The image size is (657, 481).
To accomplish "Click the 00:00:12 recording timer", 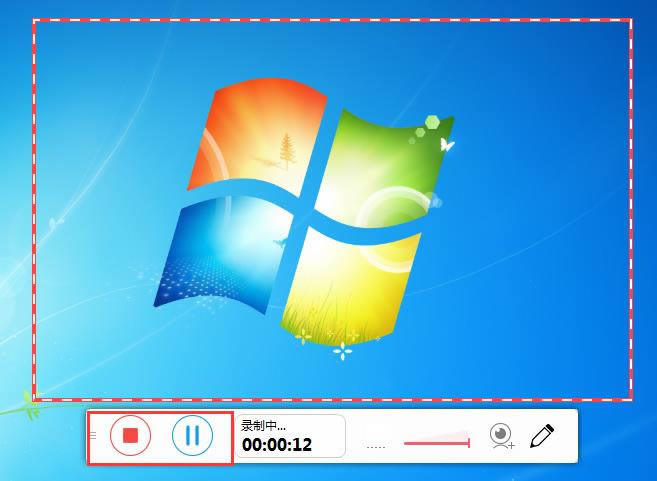I will tap(277, 445).
